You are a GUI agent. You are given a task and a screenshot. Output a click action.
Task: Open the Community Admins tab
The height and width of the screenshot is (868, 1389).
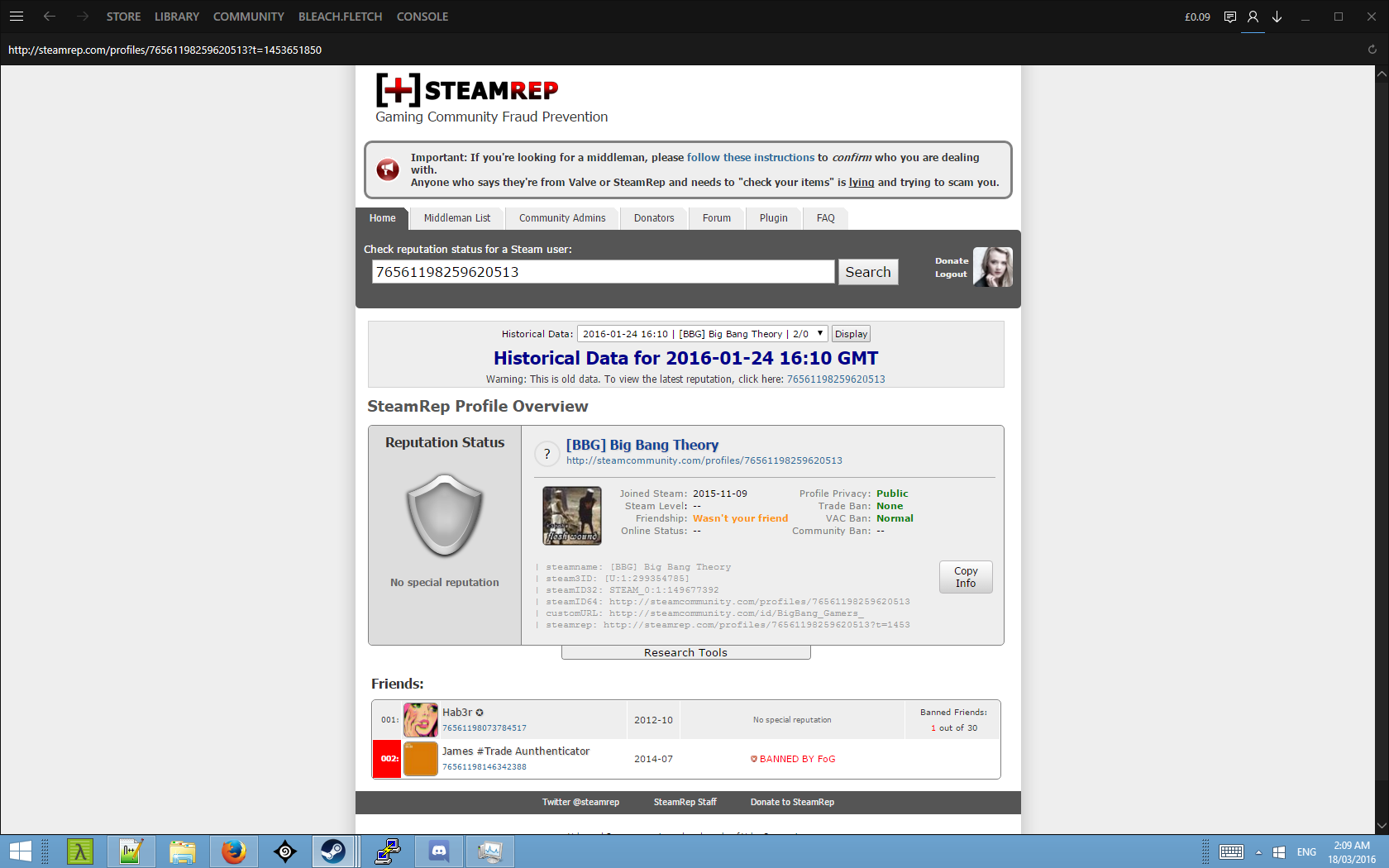(x=562, y=218)
